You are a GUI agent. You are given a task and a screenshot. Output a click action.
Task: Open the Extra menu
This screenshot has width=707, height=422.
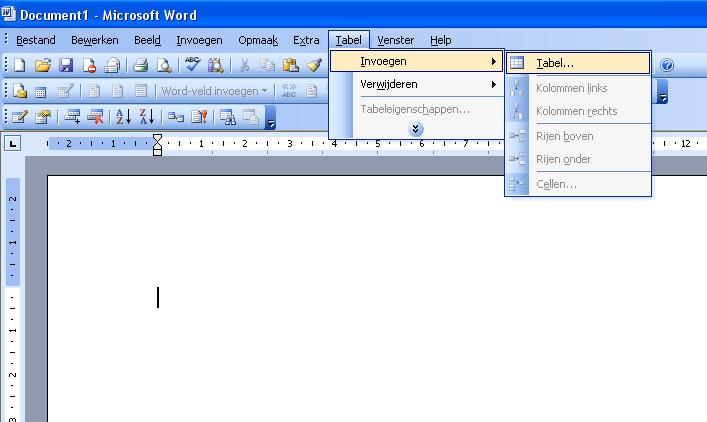point(306,40)
